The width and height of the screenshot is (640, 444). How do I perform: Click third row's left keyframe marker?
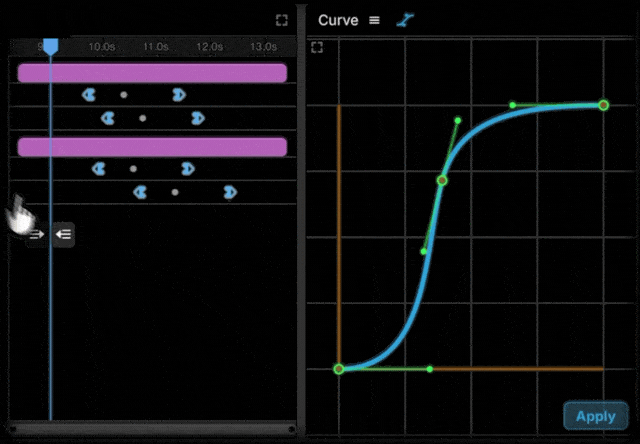(x=98, y=169)
